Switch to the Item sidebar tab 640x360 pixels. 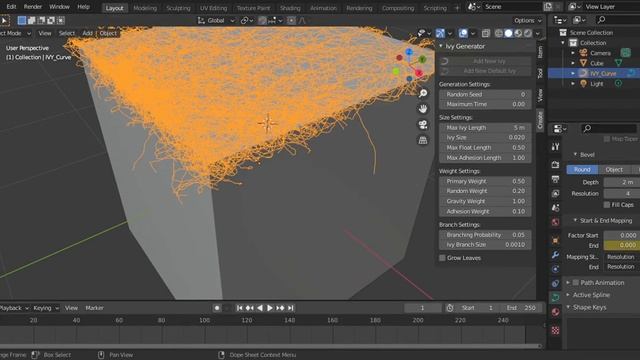point(540,52)
